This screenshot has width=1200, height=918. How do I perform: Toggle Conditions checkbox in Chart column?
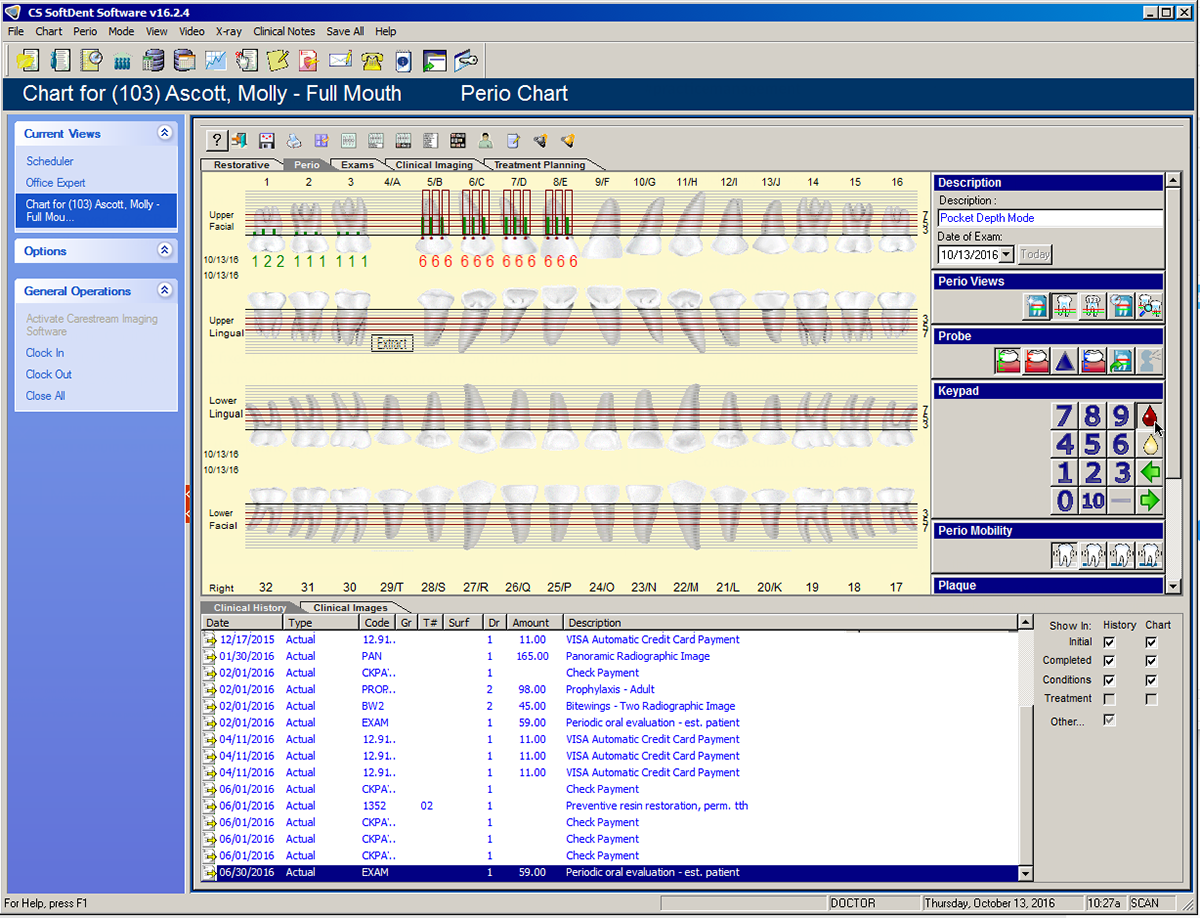coord(1151,680)
